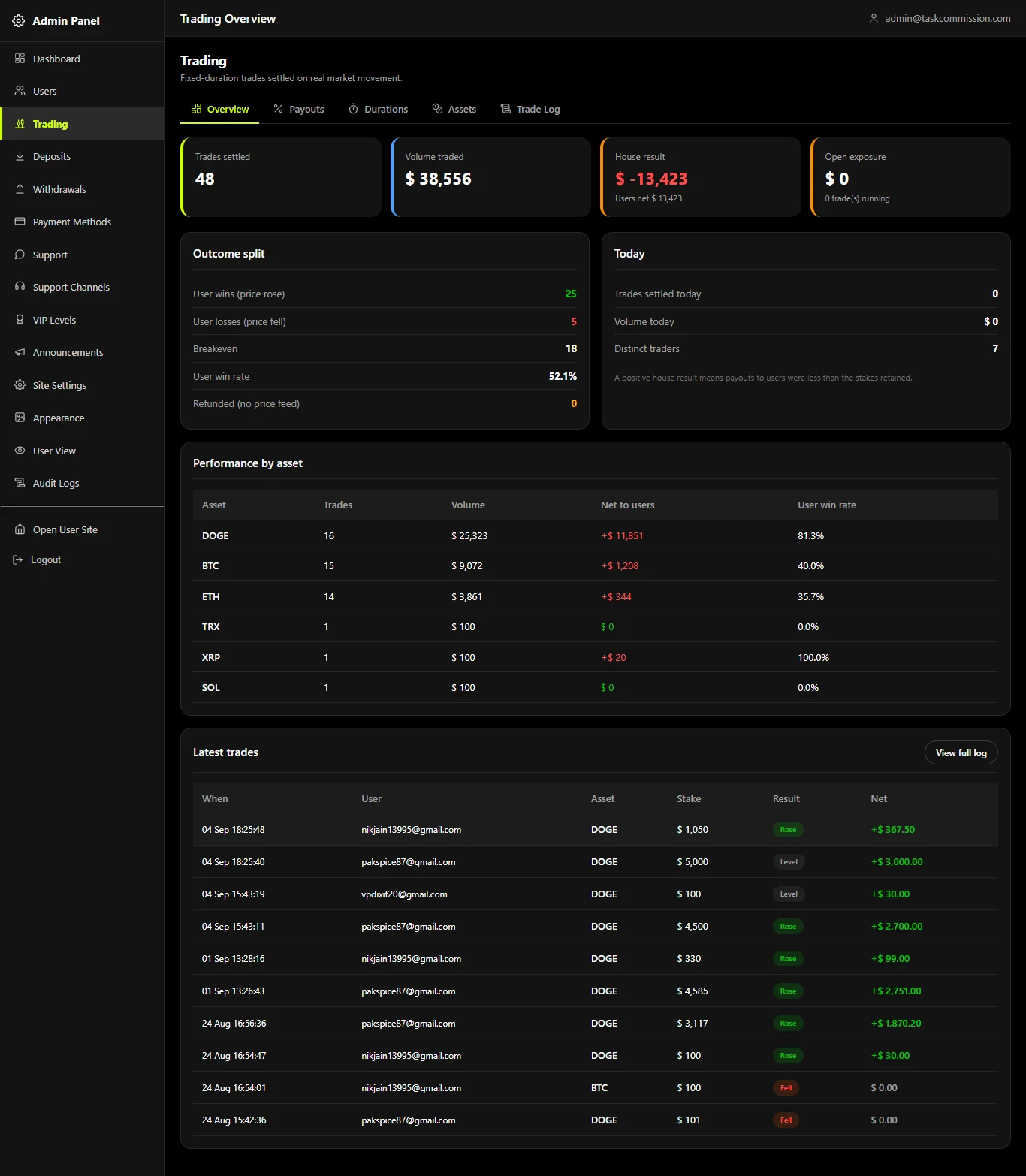
Task: Click the Net to users column header
Action: [627, 505]
